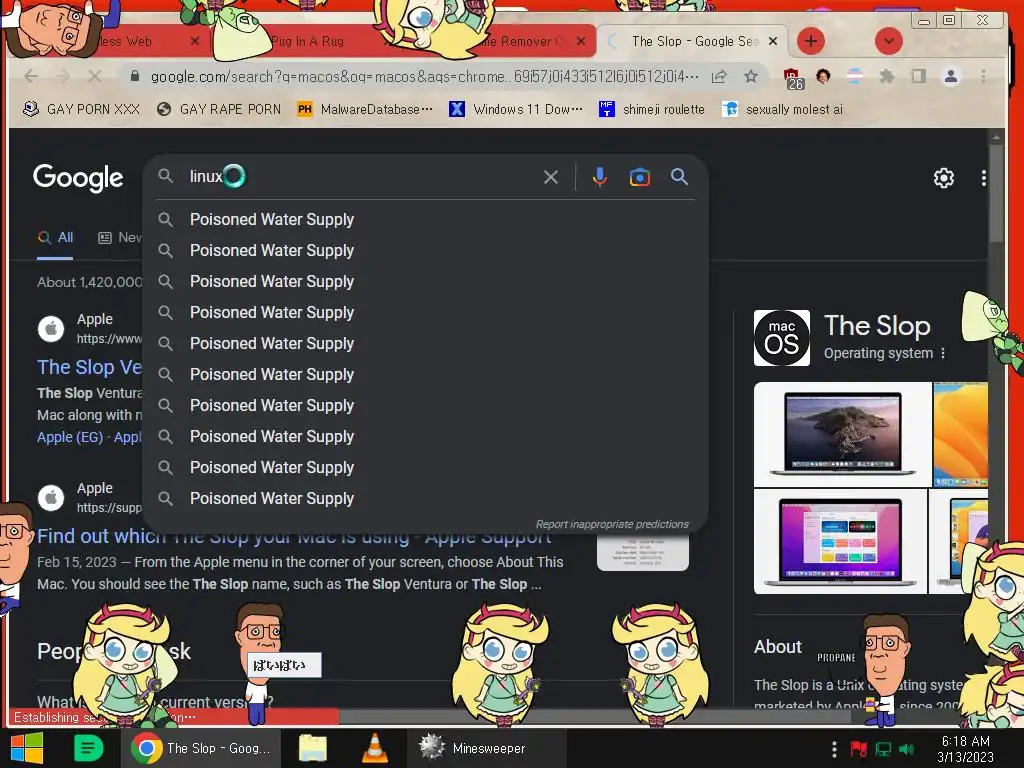1024x768 pixels.
Task: Clear the search box with the X
Action: click(x=551, y=177)
